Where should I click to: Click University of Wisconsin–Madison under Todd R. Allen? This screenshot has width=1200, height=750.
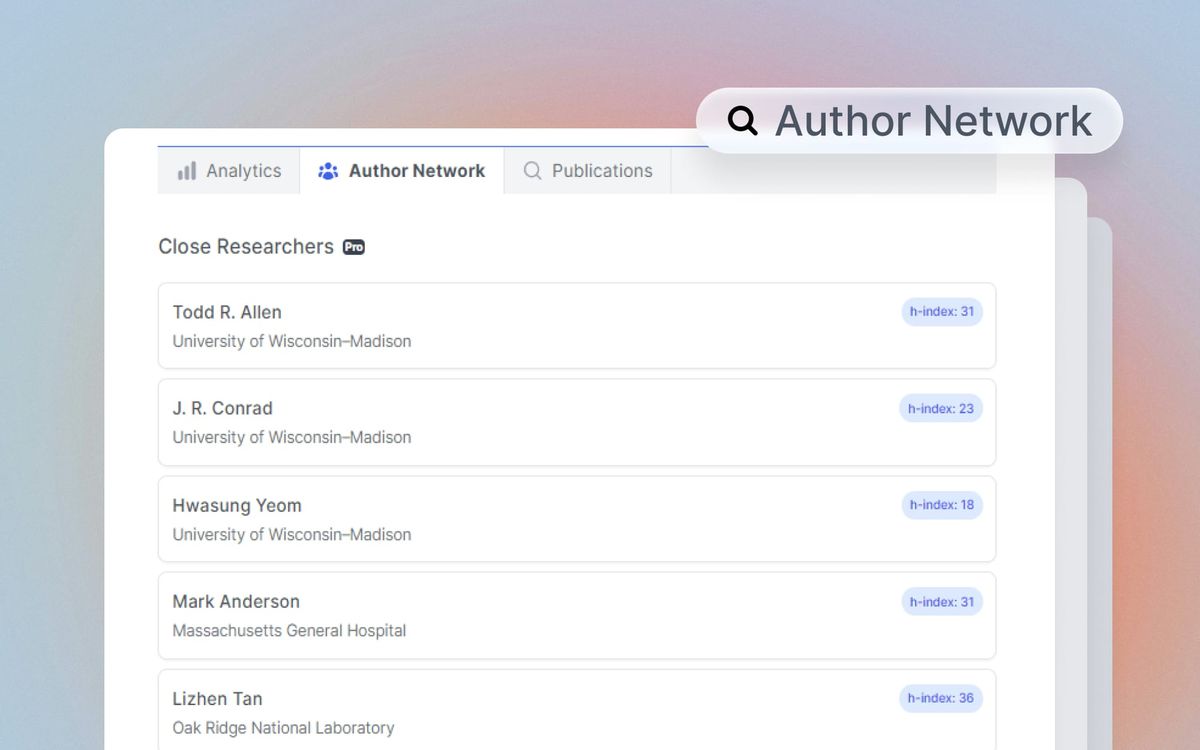click(x=291, y=341)
